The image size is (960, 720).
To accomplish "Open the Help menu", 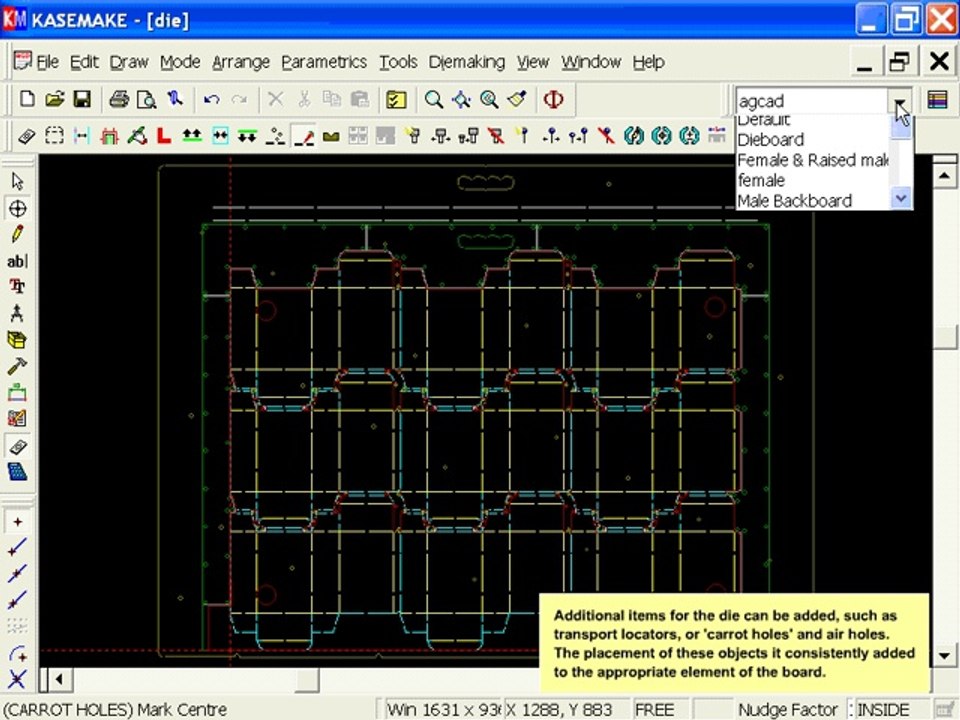I will 648,62.
